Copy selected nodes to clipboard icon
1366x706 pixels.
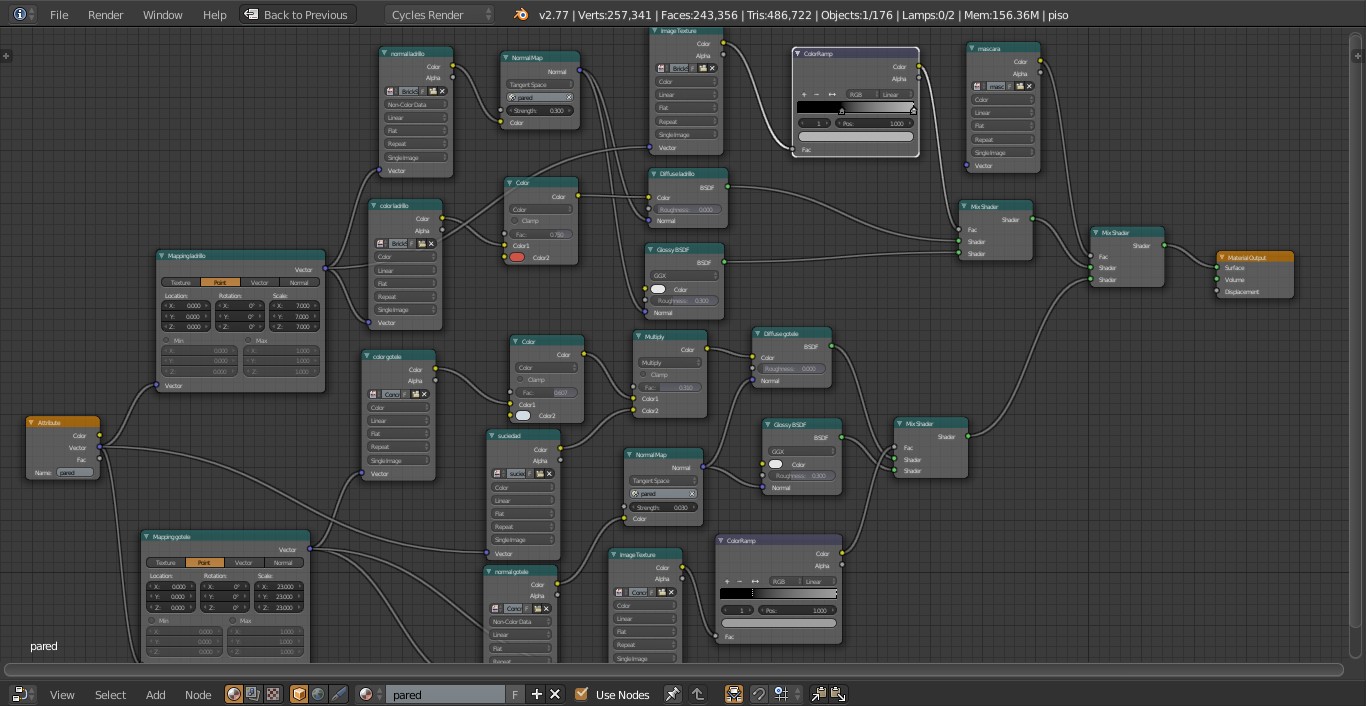(x=818, y=694)
